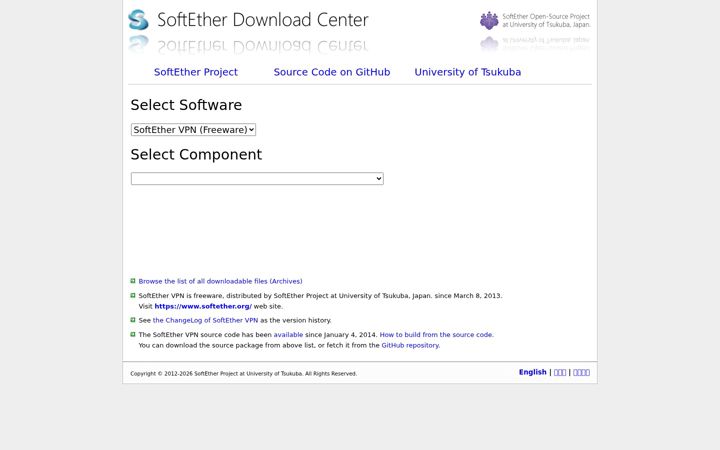This screenshot has height=450, width=720.
Task: Click the SoftEther S logo icon
Action: coord(138,20)
